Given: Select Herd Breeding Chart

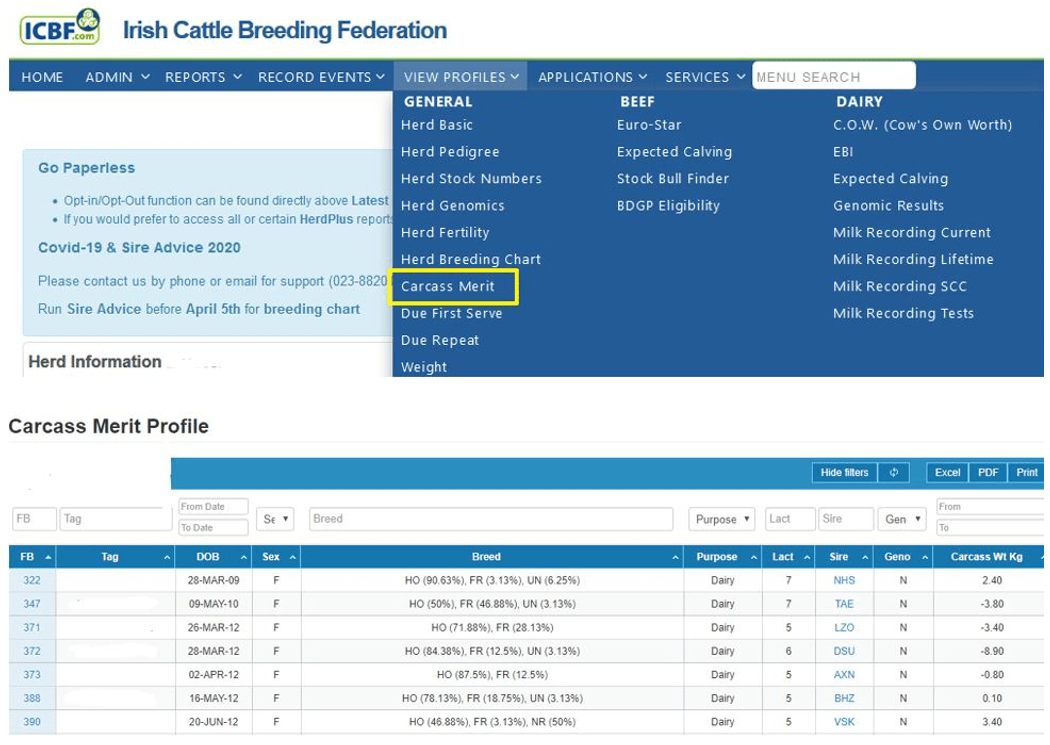Looking at the screenshot, I should [x=471, y=259].
